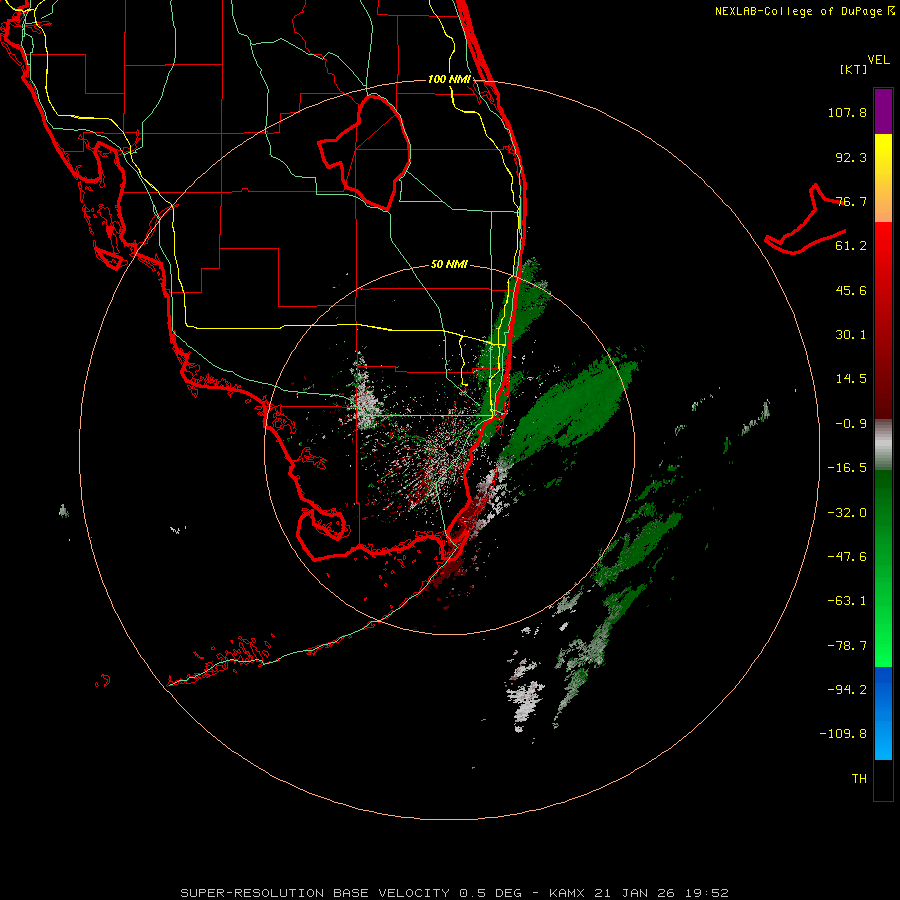Click the -94.2 velocity scale value
The width and height of the screenshot is (900, 900).
847,690
